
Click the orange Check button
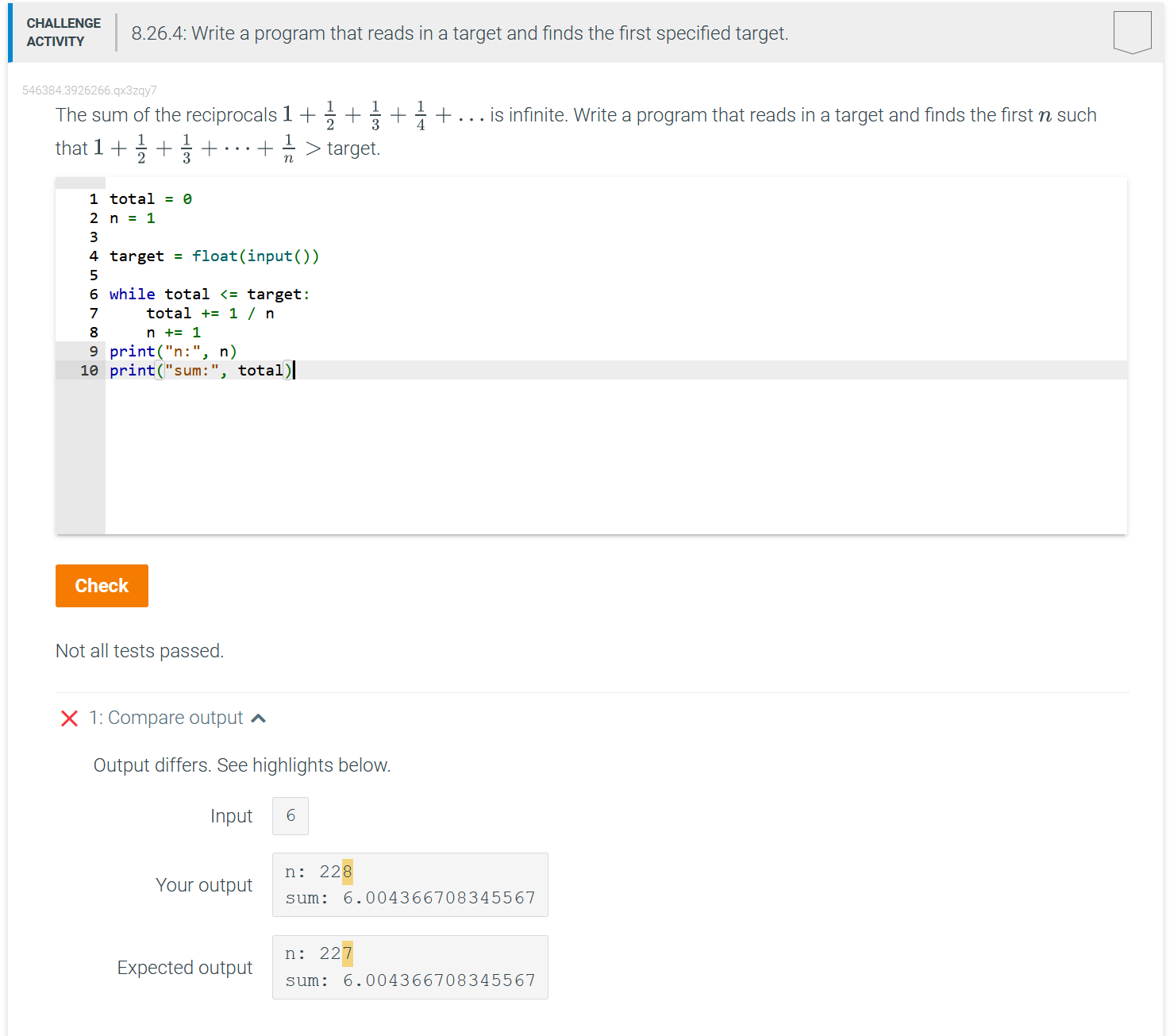[x=102, y=586]
